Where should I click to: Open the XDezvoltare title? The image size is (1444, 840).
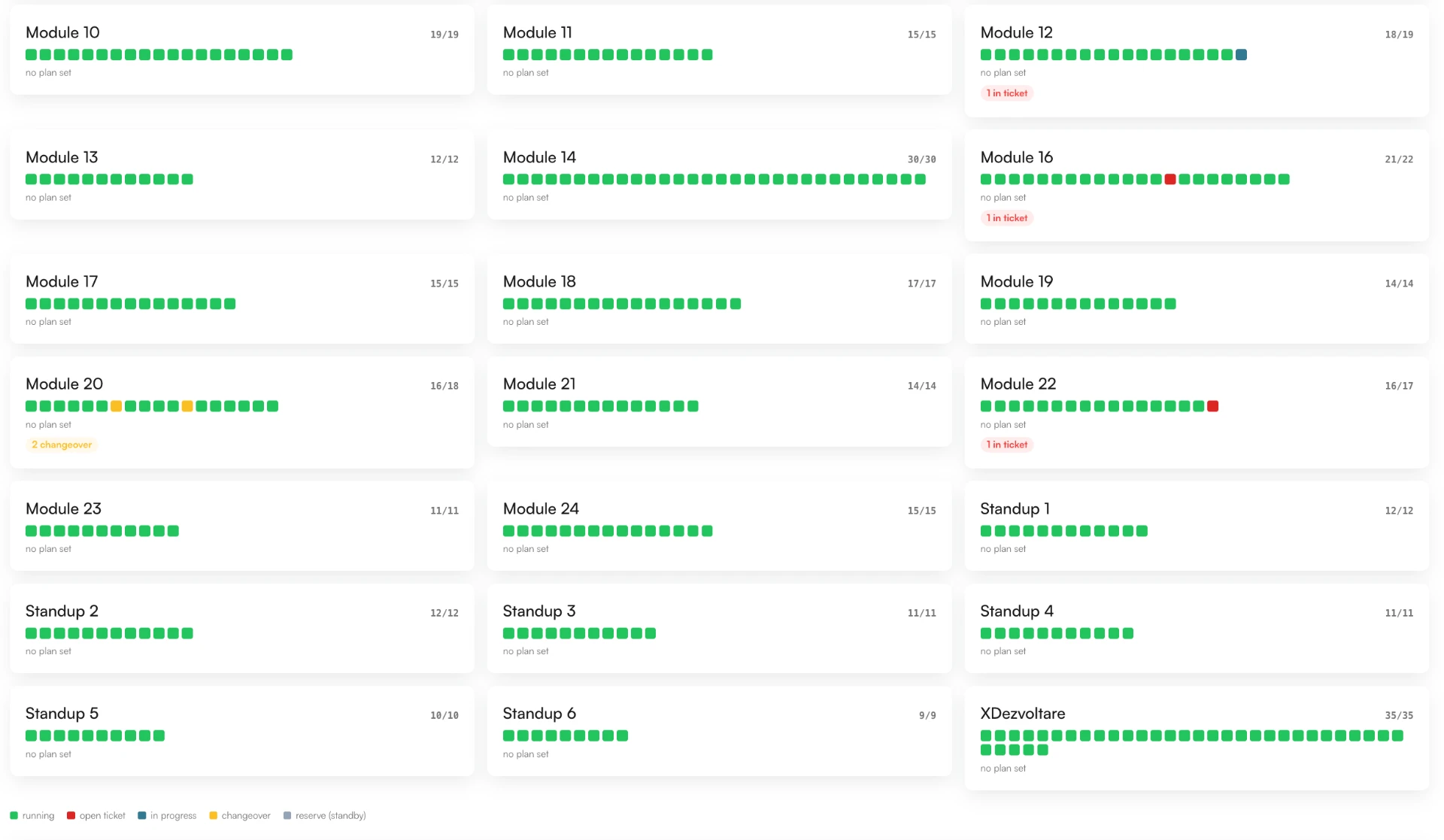1023,713
